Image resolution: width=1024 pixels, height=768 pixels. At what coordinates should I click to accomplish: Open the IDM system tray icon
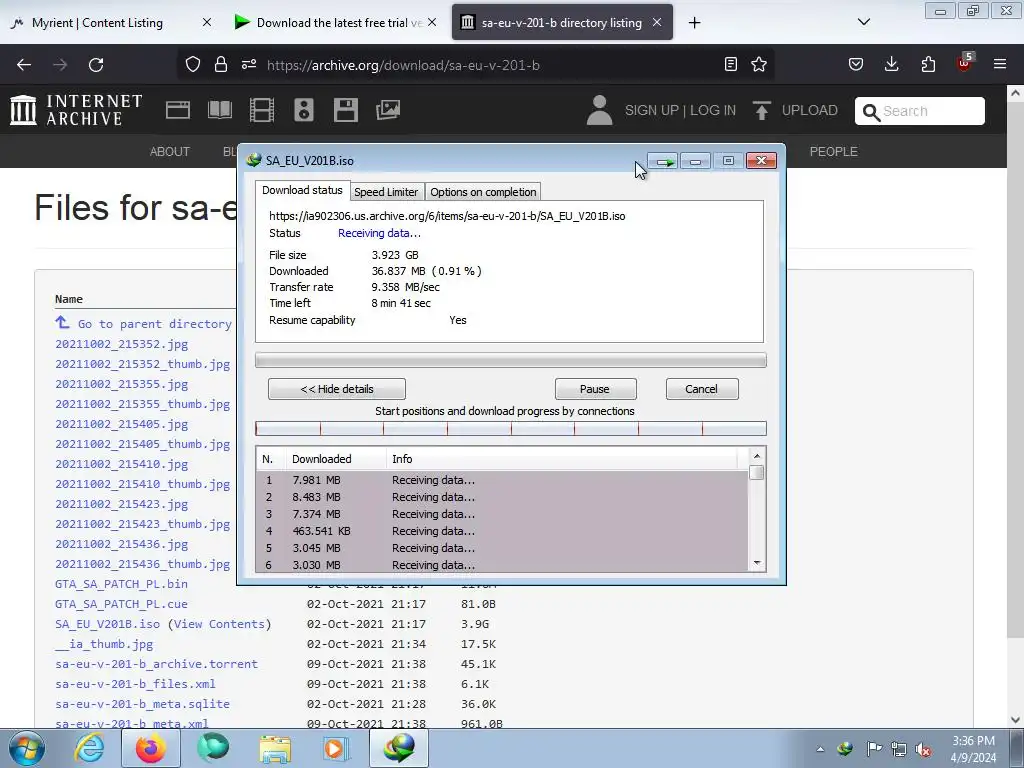845,749
